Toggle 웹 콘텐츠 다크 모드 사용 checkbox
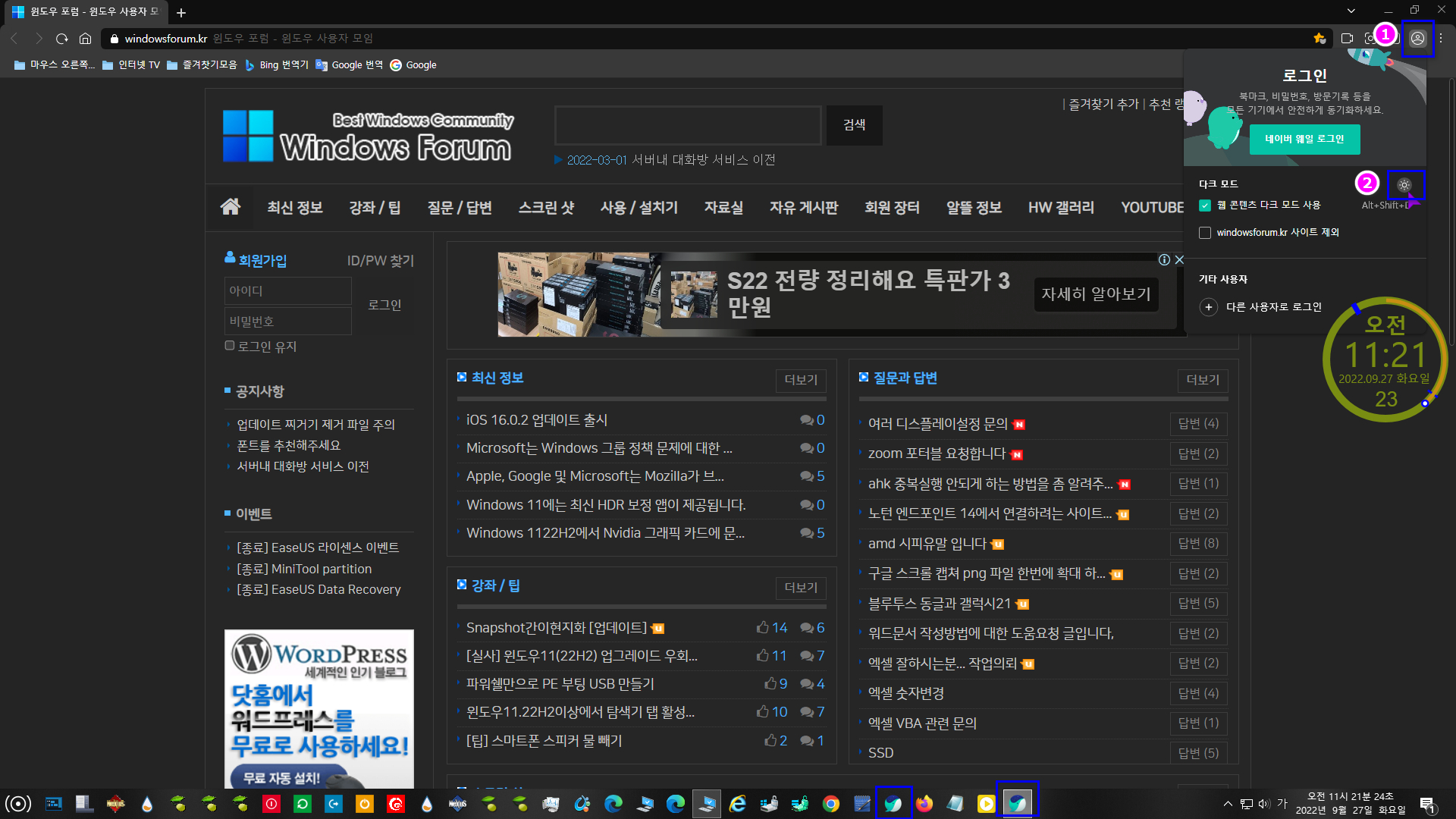The image size is (1456, 819). [1204, 206]
